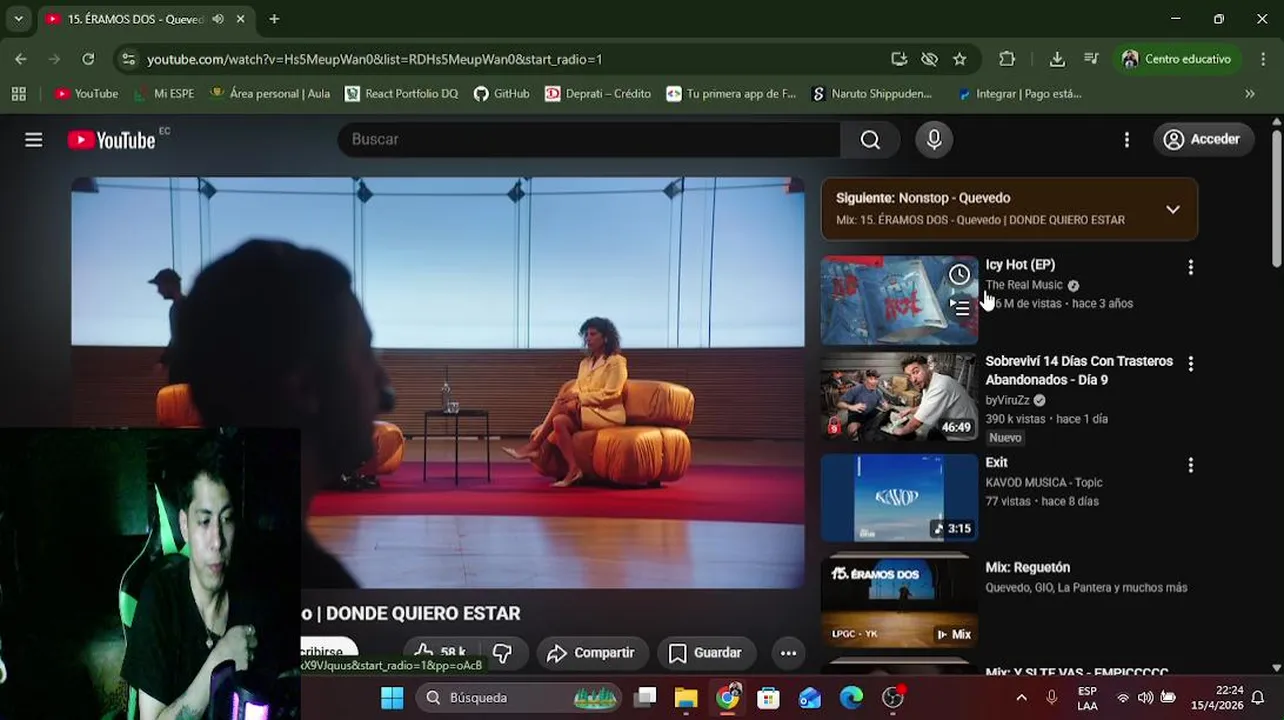Open Mi ESPE bookmark
Viewport: 1284px width, 720px height.
[x=164, y=94]
